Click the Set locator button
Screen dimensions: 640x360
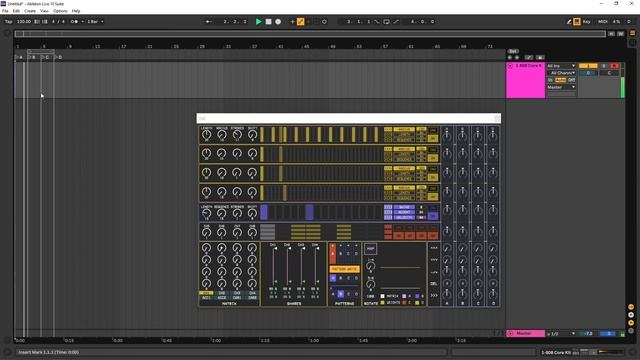513,51
